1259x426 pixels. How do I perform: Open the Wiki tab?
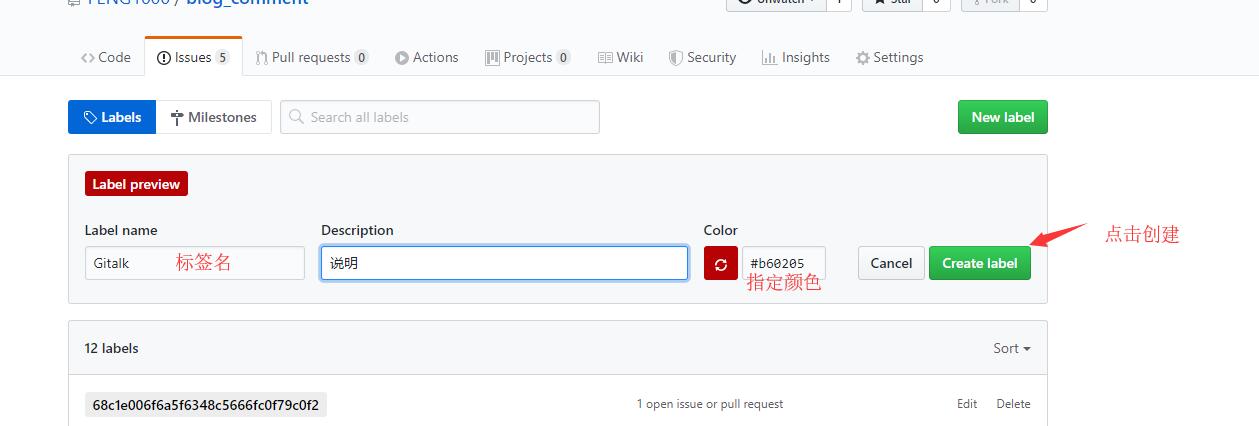(621, 58)
